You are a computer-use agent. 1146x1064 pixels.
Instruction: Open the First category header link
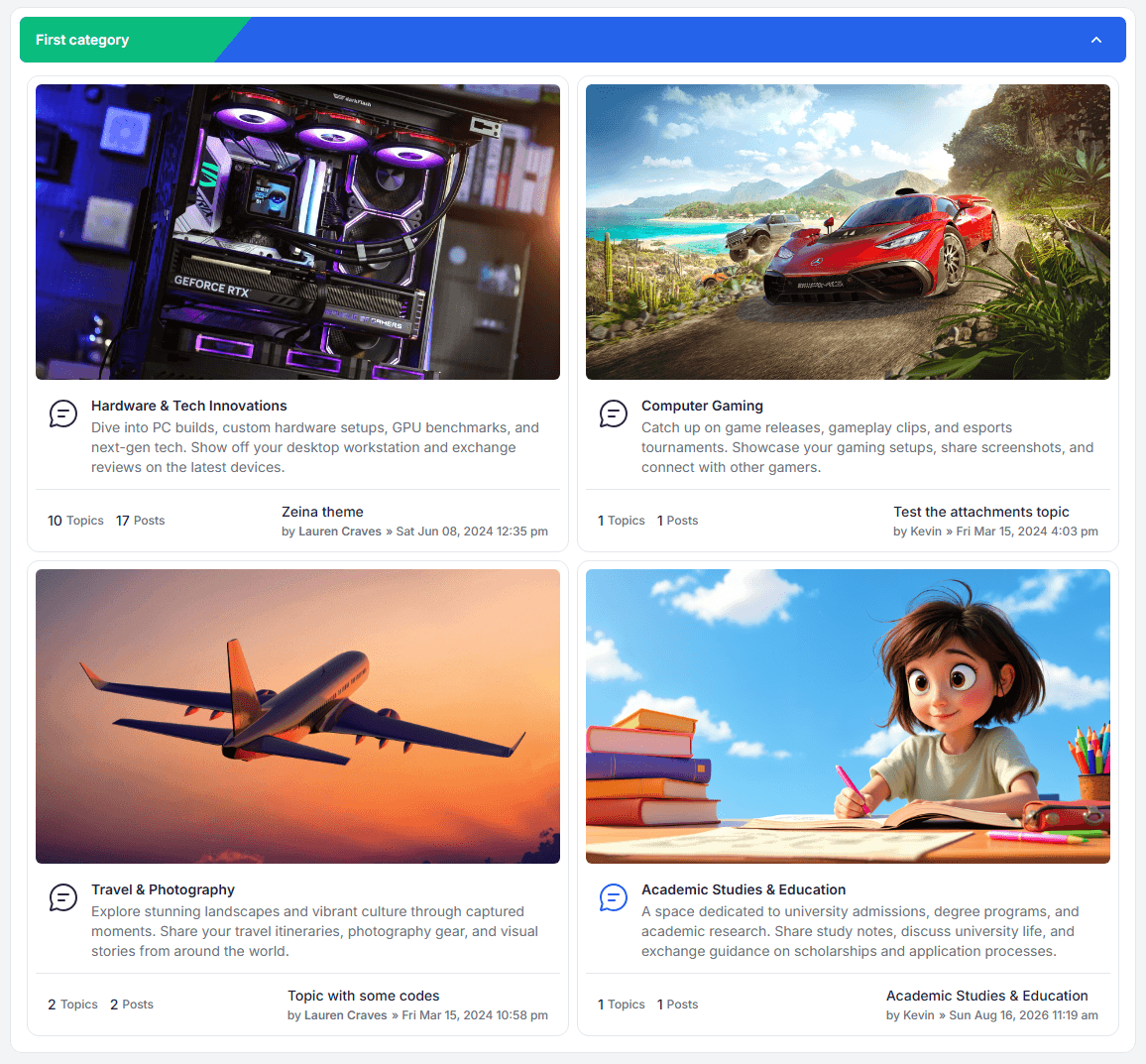pos(82,41)
